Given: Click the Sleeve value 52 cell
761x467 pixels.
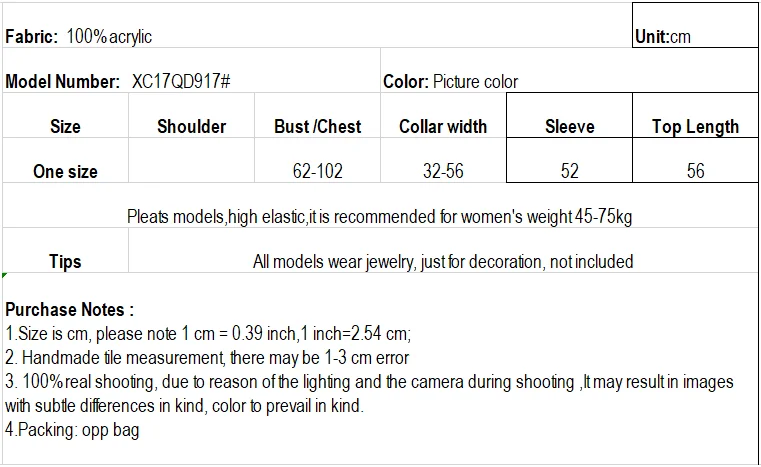Looking at the screenshot, I should 569,161.
